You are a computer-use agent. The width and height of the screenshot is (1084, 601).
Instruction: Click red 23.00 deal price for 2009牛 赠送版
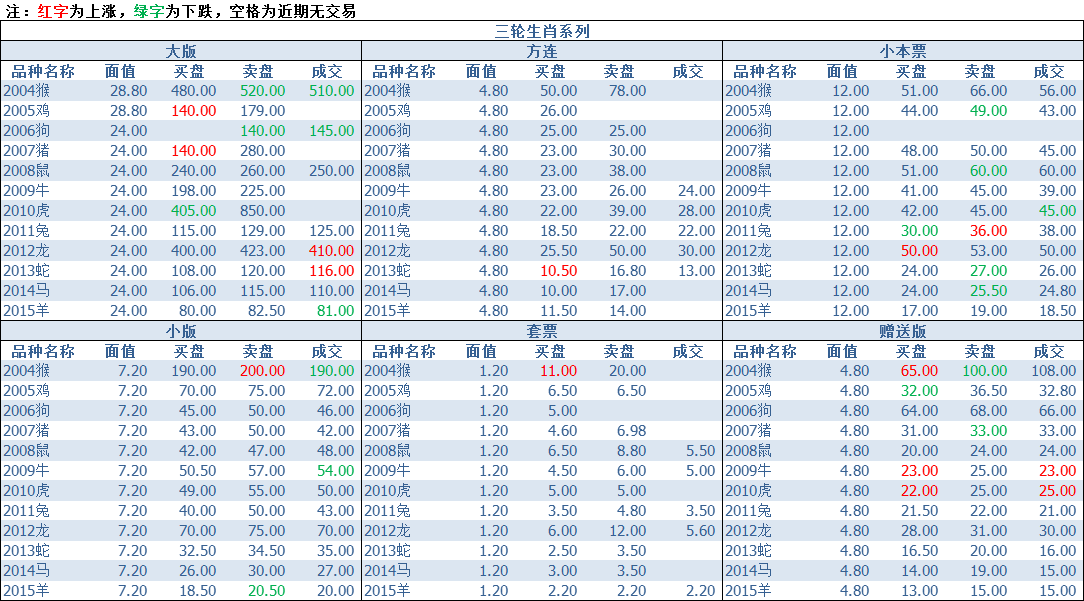coord(1058,471)
